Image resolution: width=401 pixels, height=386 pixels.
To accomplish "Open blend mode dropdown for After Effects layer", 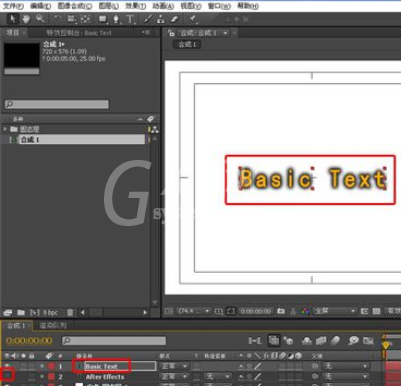I will (174, 377).
